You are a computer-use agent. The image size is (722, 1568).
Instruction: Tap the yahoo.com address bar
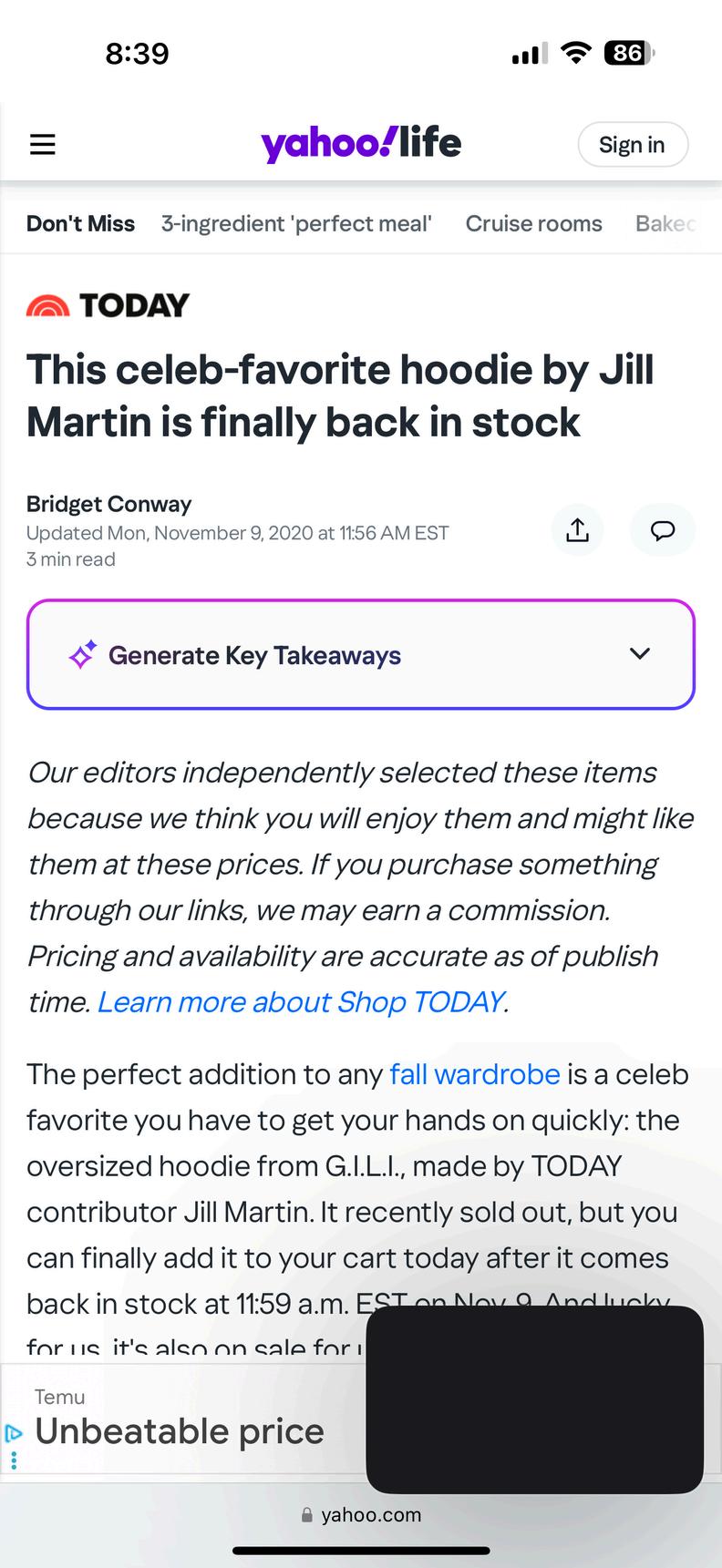click(361, 1515)
